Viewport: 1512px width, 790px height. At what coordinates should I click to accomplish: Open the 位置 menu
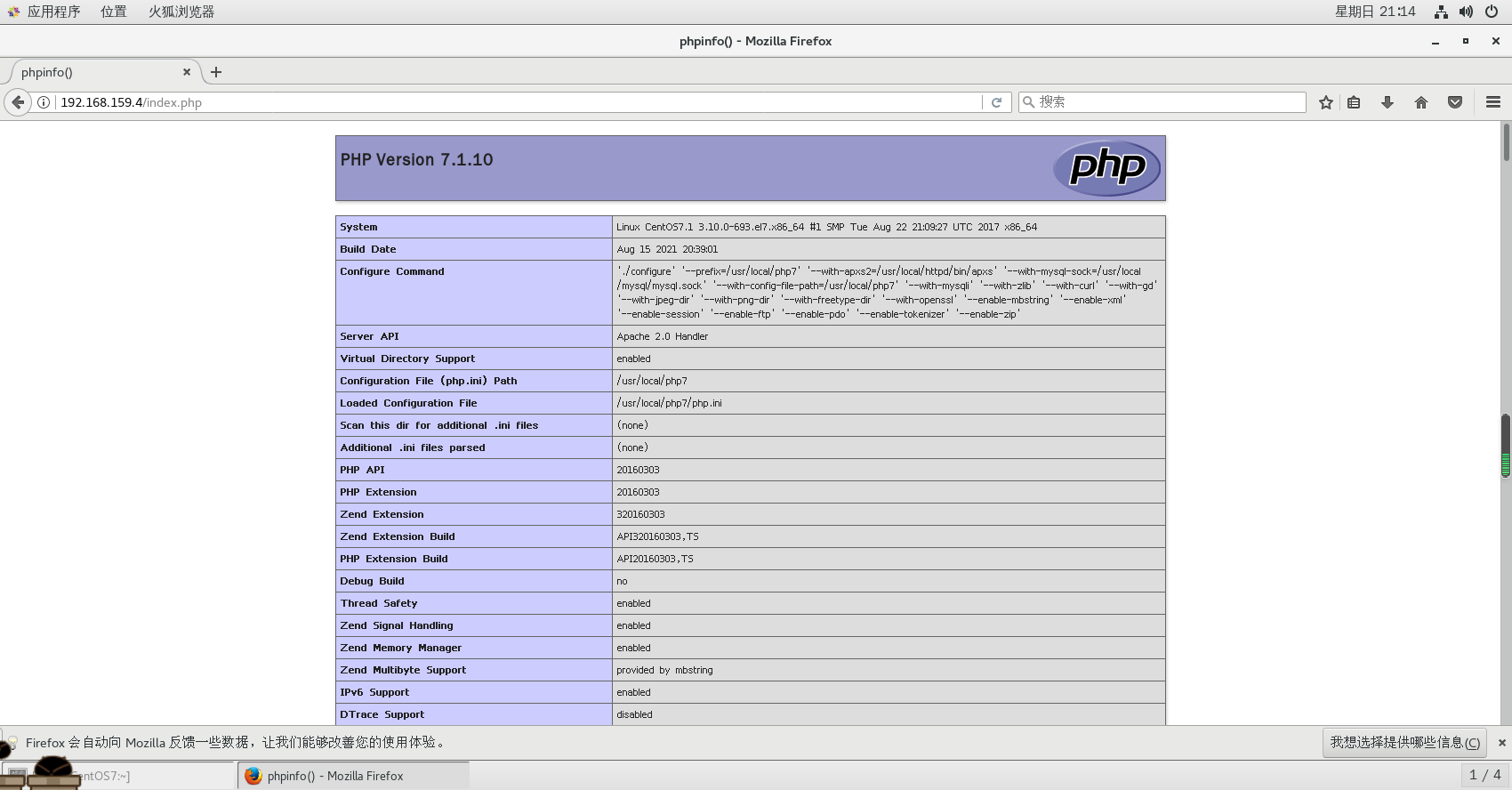[x=113, y=12]
